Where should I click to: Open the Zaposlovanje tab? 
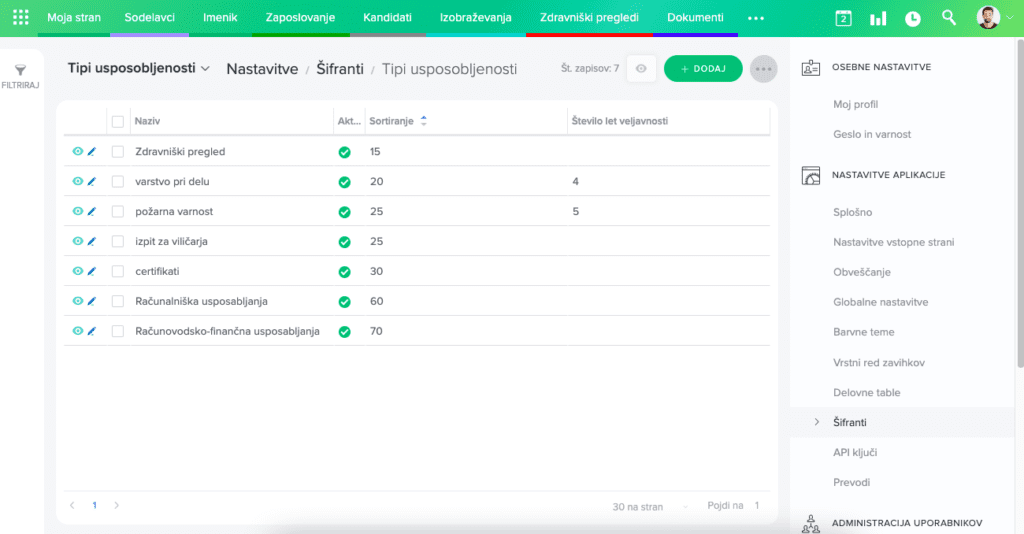tap(300, 18)
